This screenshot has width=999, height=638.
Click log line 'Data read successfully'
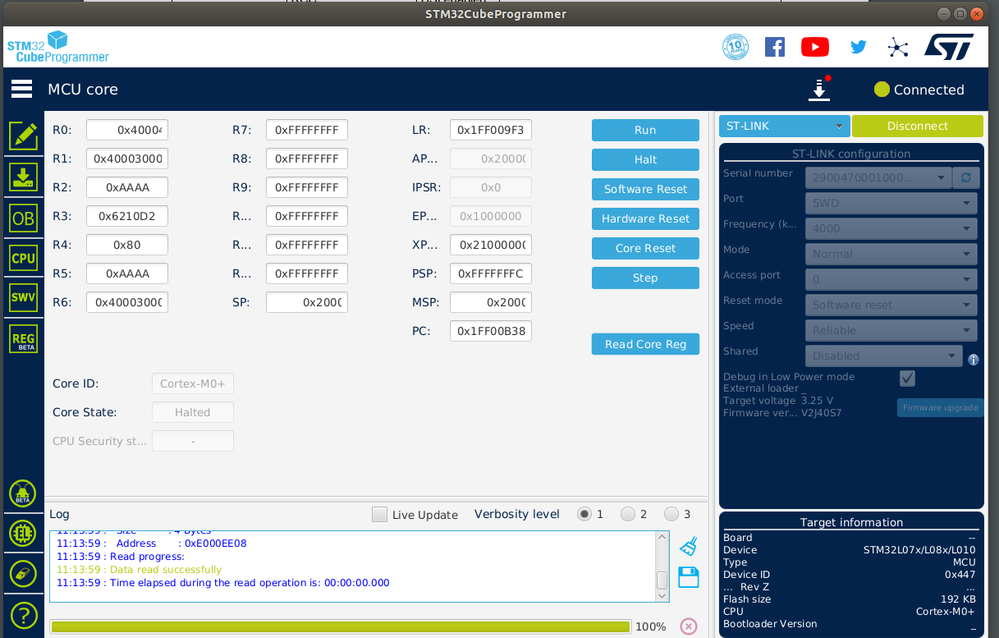click(166, 570)
